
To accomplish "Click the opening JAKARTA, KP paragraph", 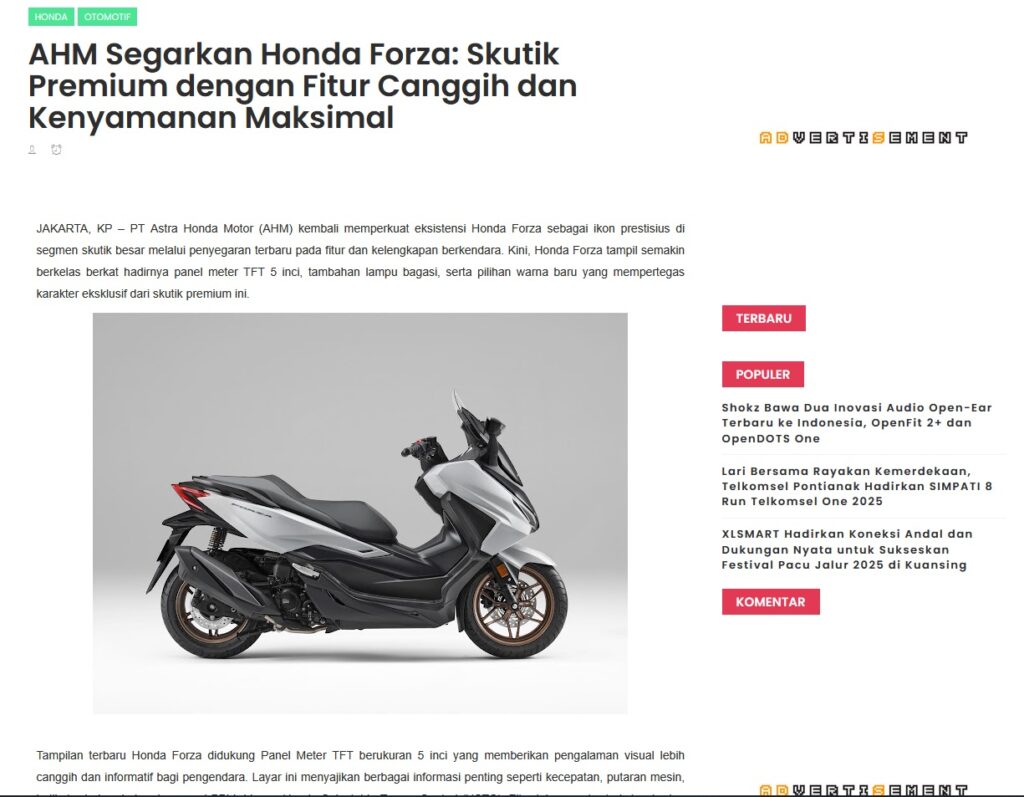I will pyautogui.click(x=360, y=261).
